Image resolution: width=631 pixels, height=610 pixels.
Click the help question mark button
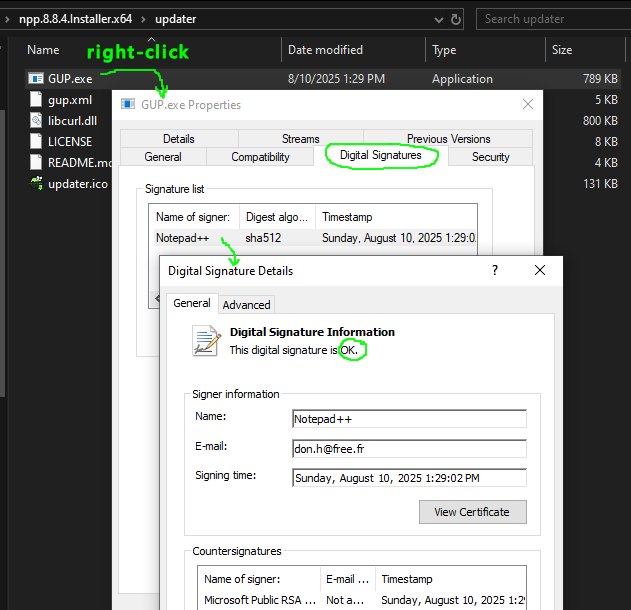coord(494,270)
